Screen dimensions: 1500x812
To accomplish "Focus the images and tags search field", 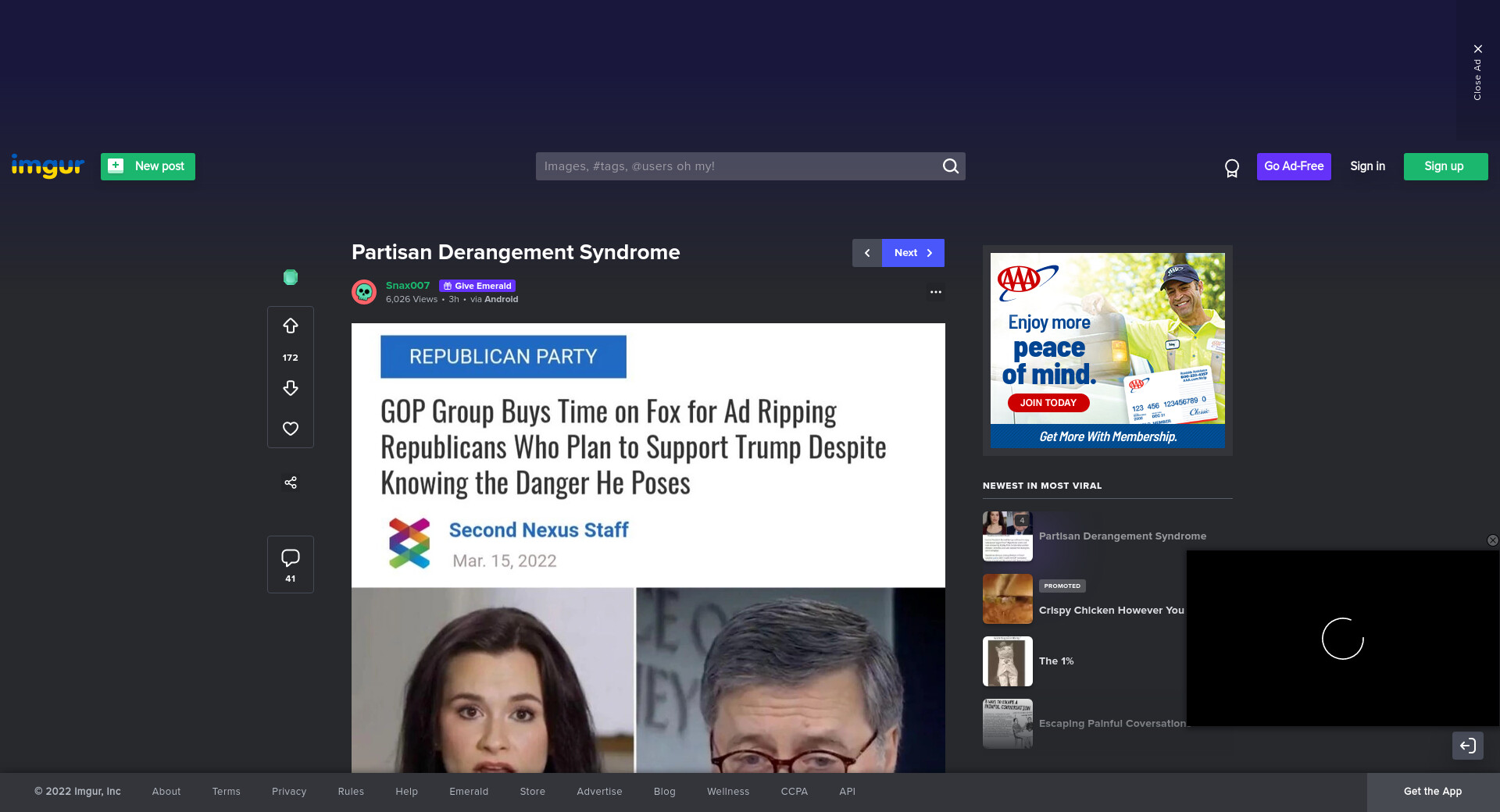I will [738, 166].
